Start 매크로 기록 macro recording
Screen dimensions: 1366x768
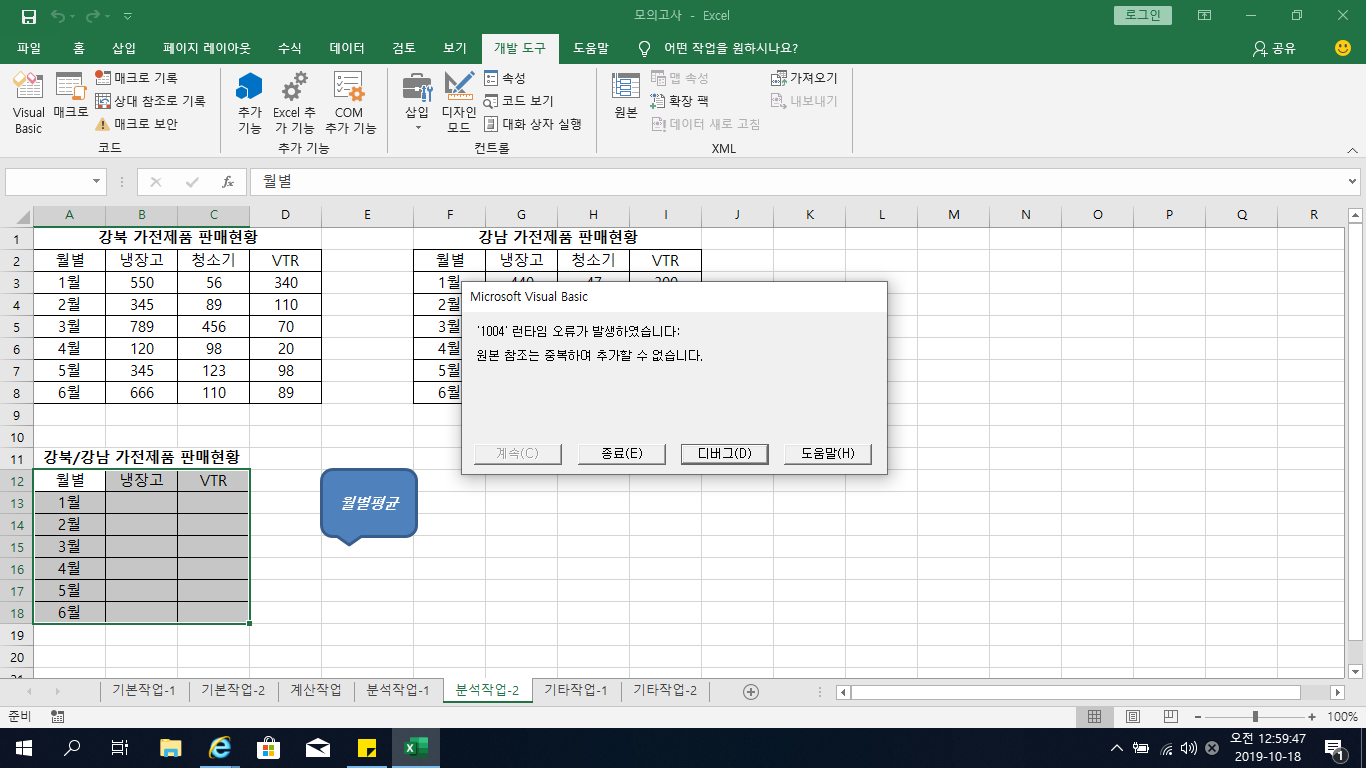(x=137, y=77)
